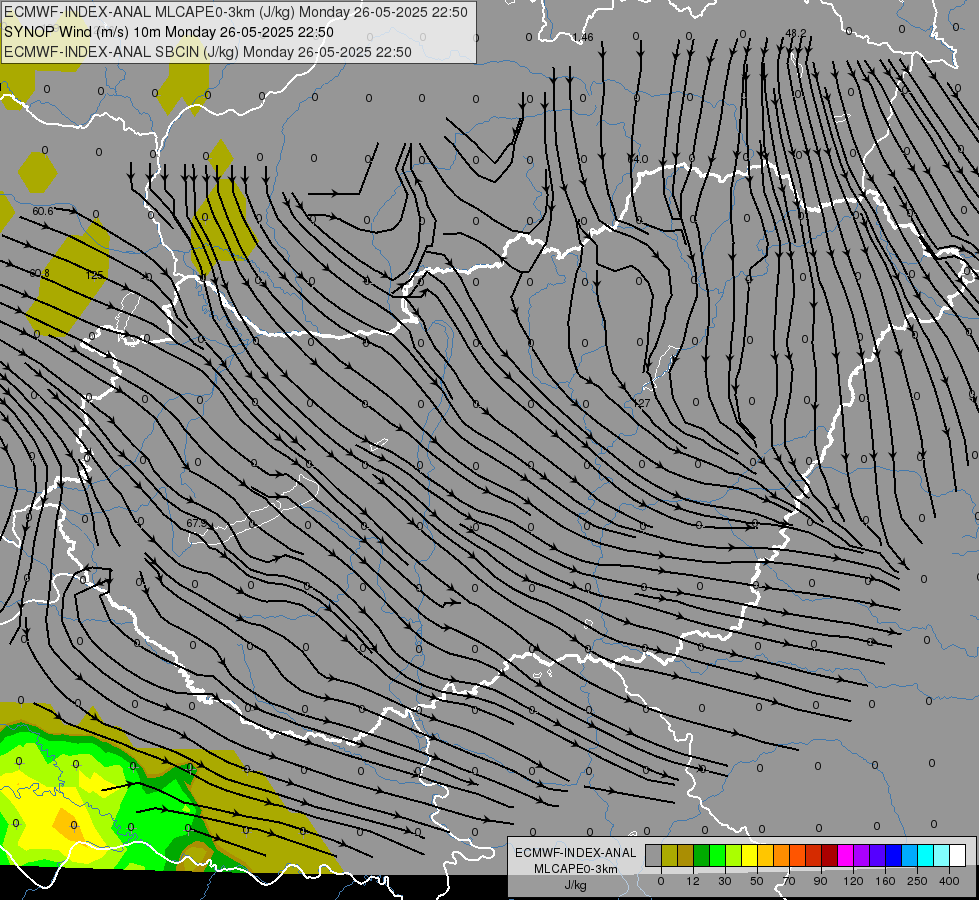979x900 pixels.
Task: Click the legend tick value '50'
Action: tap(757, 881)
